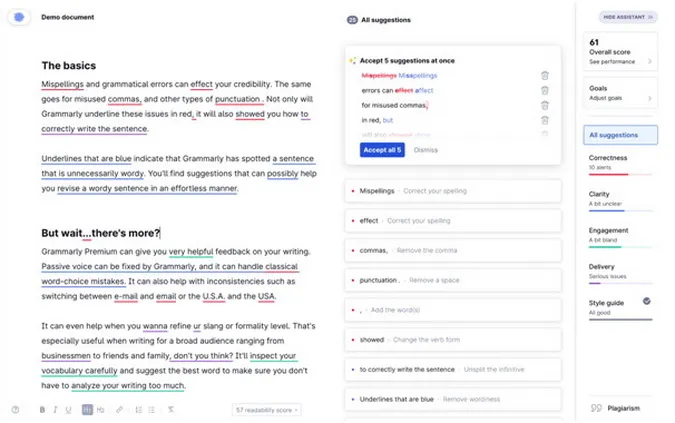
Task: Delete the 'errors can affect' suggestion
Action: tap(545, 90)
